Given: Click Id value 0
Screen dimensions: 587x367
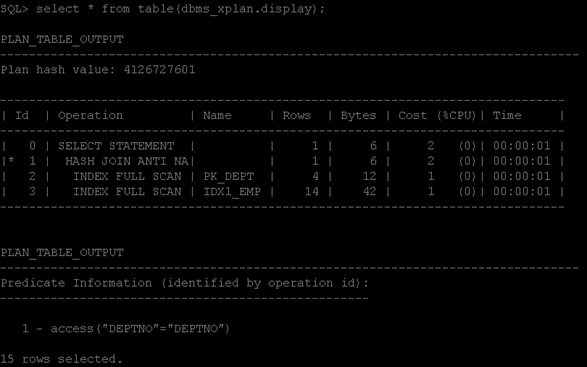Looking at the screenshot, I should click(33, 146).
